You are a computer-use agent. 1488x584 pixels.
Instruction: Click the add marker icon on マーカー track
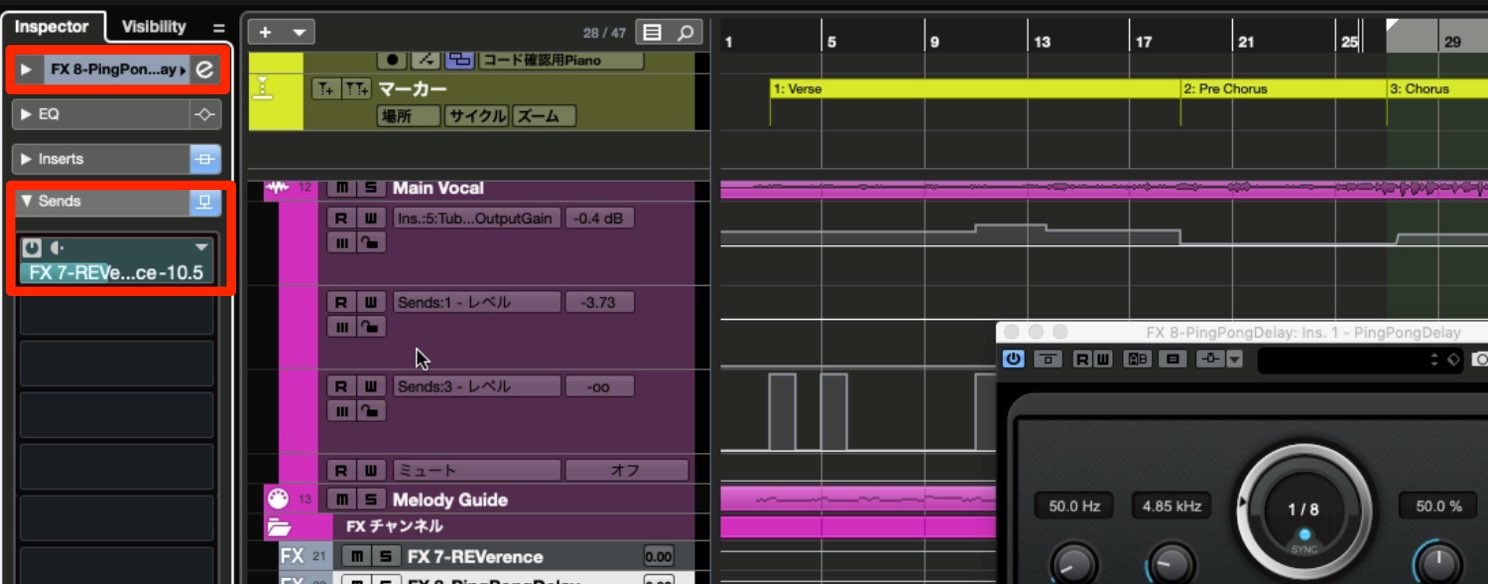(x=325, y=90)
